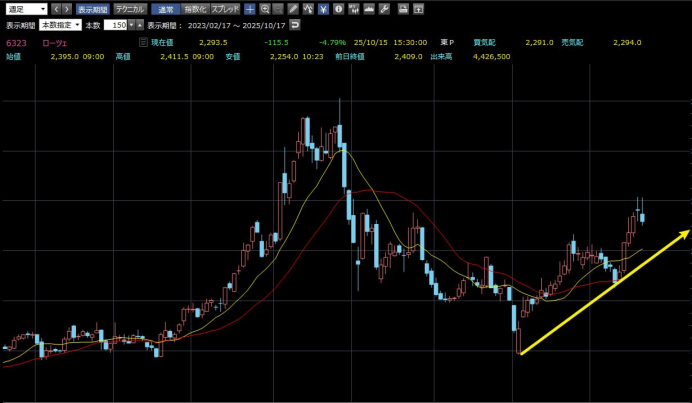Open the 週足 timeframe dropdown

[24, 8]
